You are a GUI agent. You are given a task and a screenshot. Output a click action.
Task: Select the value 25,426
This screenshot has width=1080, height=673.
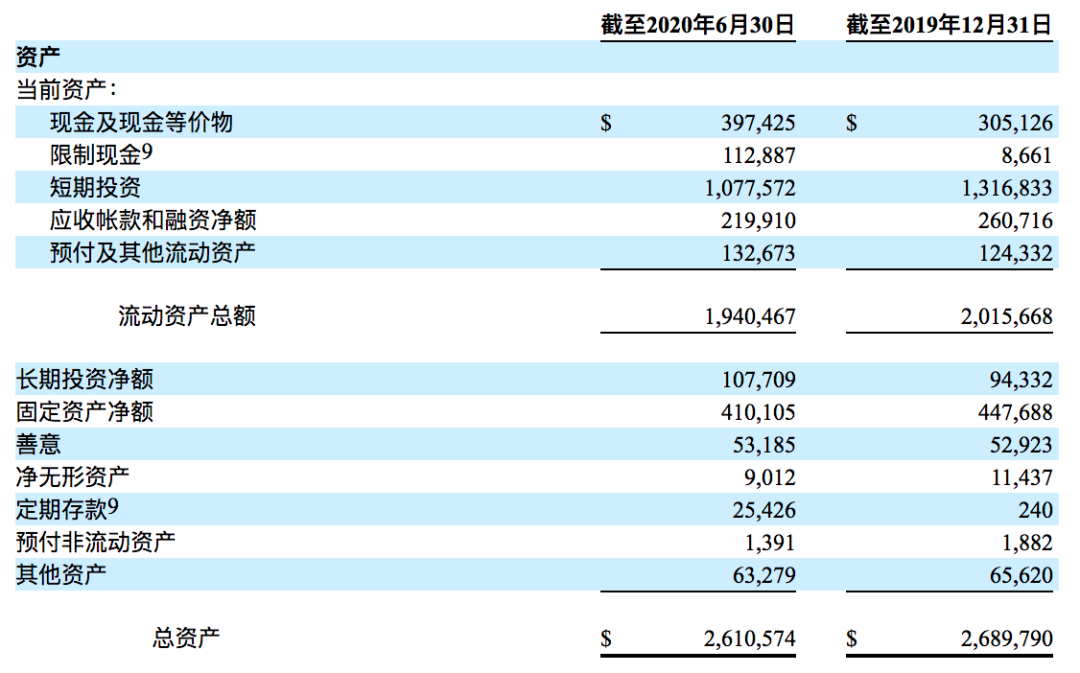point(764,510)
